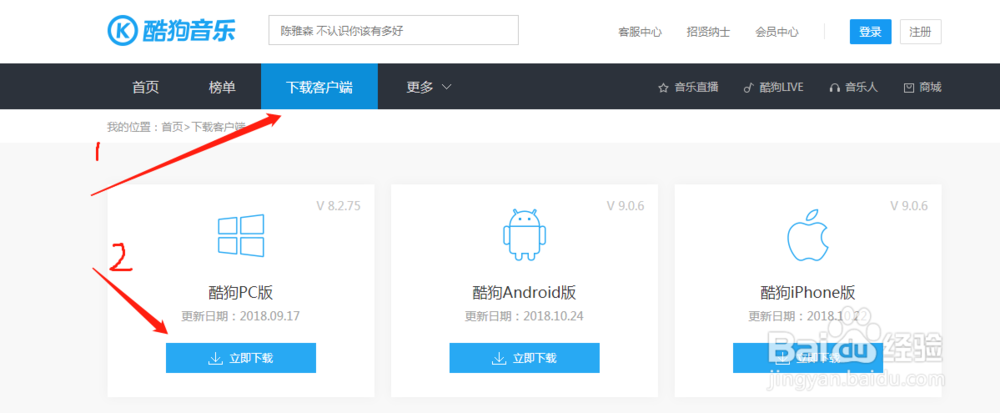Open 商城 link
The height and width of the screenshot is (413, 1000).
click(x=930, y=87)
